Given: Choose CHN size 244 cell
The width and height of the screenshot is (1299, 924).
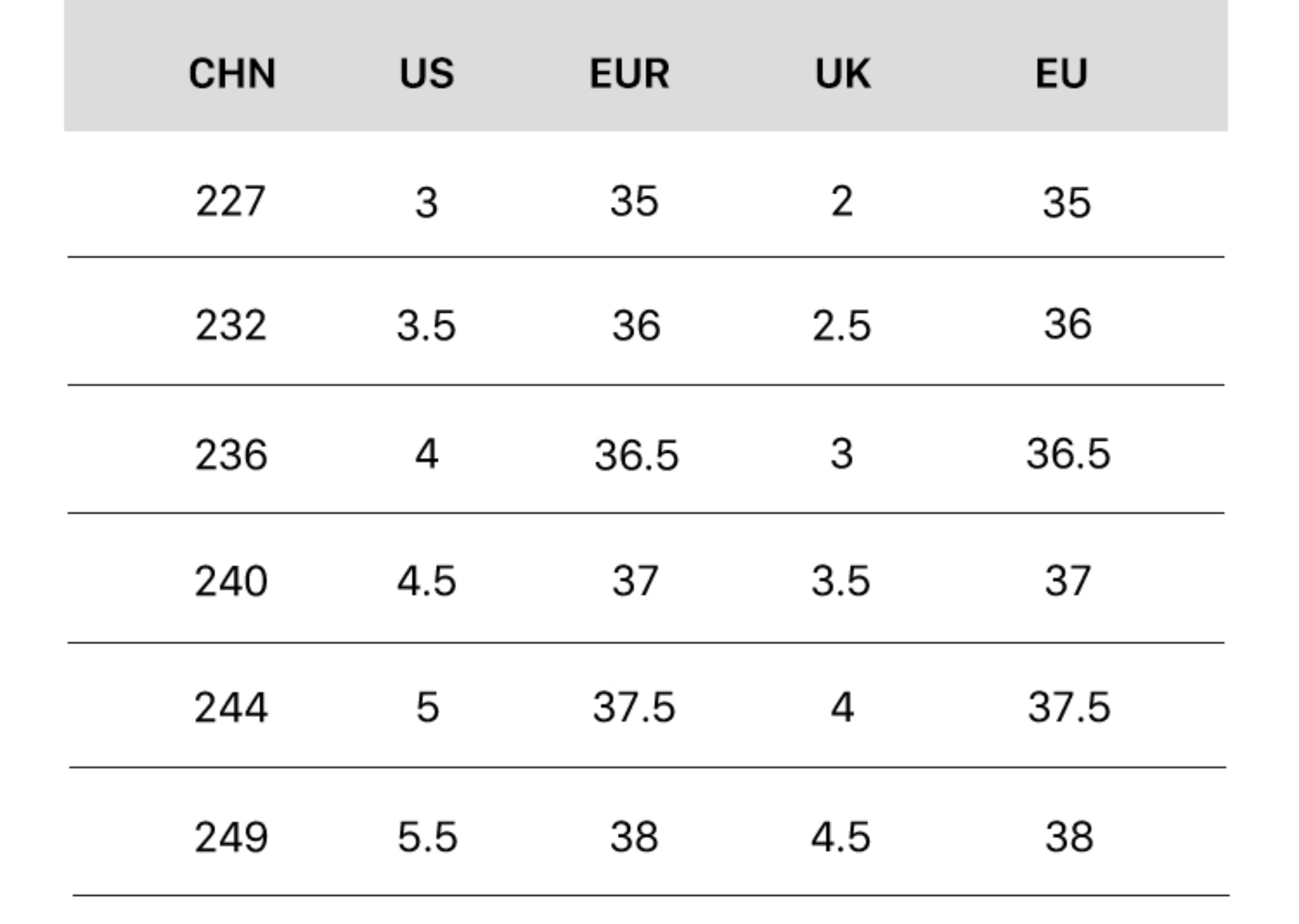Looking at the screenshot, I should coord(230,708).
